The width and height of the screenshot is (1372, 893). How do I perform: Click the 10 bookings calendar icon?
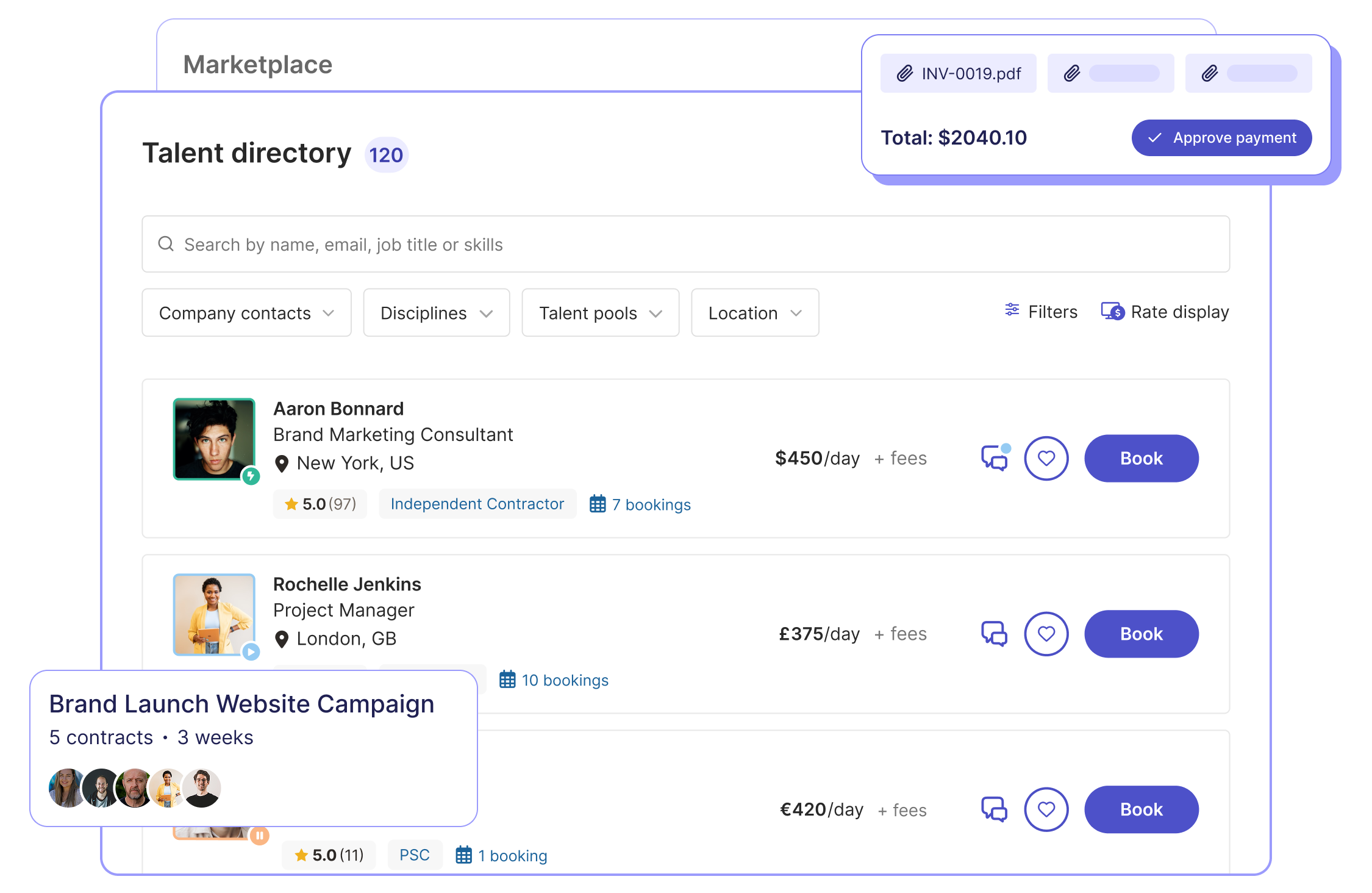(507, 680)
